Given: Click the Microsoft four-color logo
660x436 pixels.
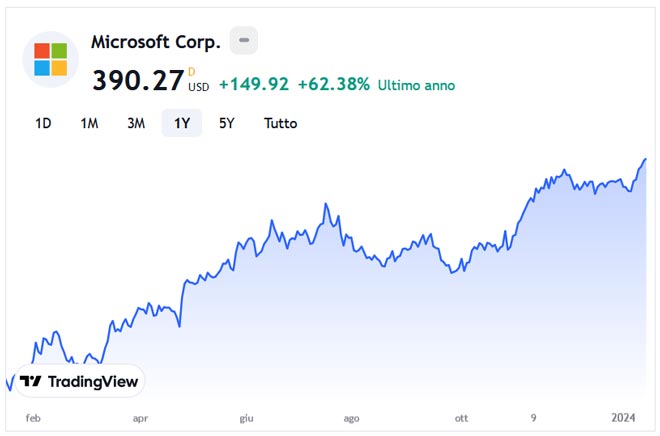Looking at the screenshot, I should click(x=50, y=60).
